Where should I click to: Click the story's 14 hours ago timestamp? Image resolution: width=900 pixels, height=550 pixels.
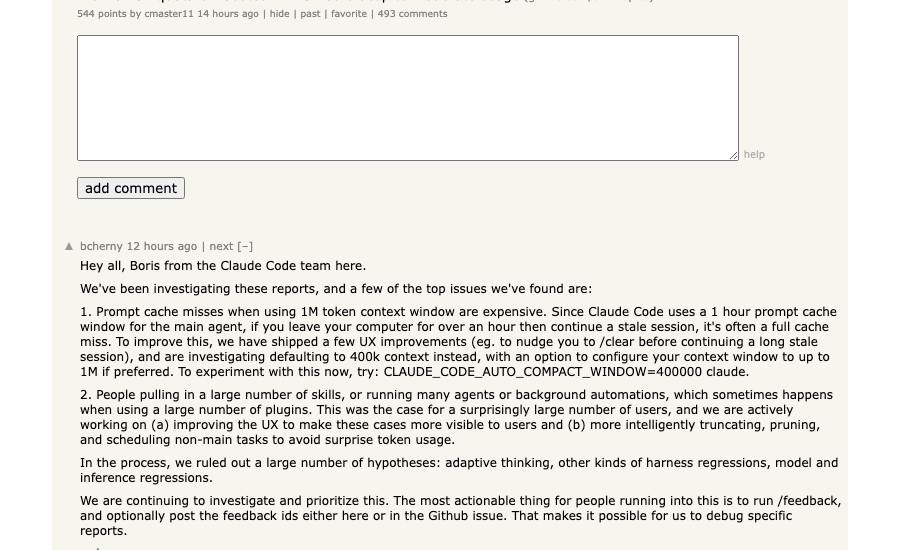tap(228, 14)
